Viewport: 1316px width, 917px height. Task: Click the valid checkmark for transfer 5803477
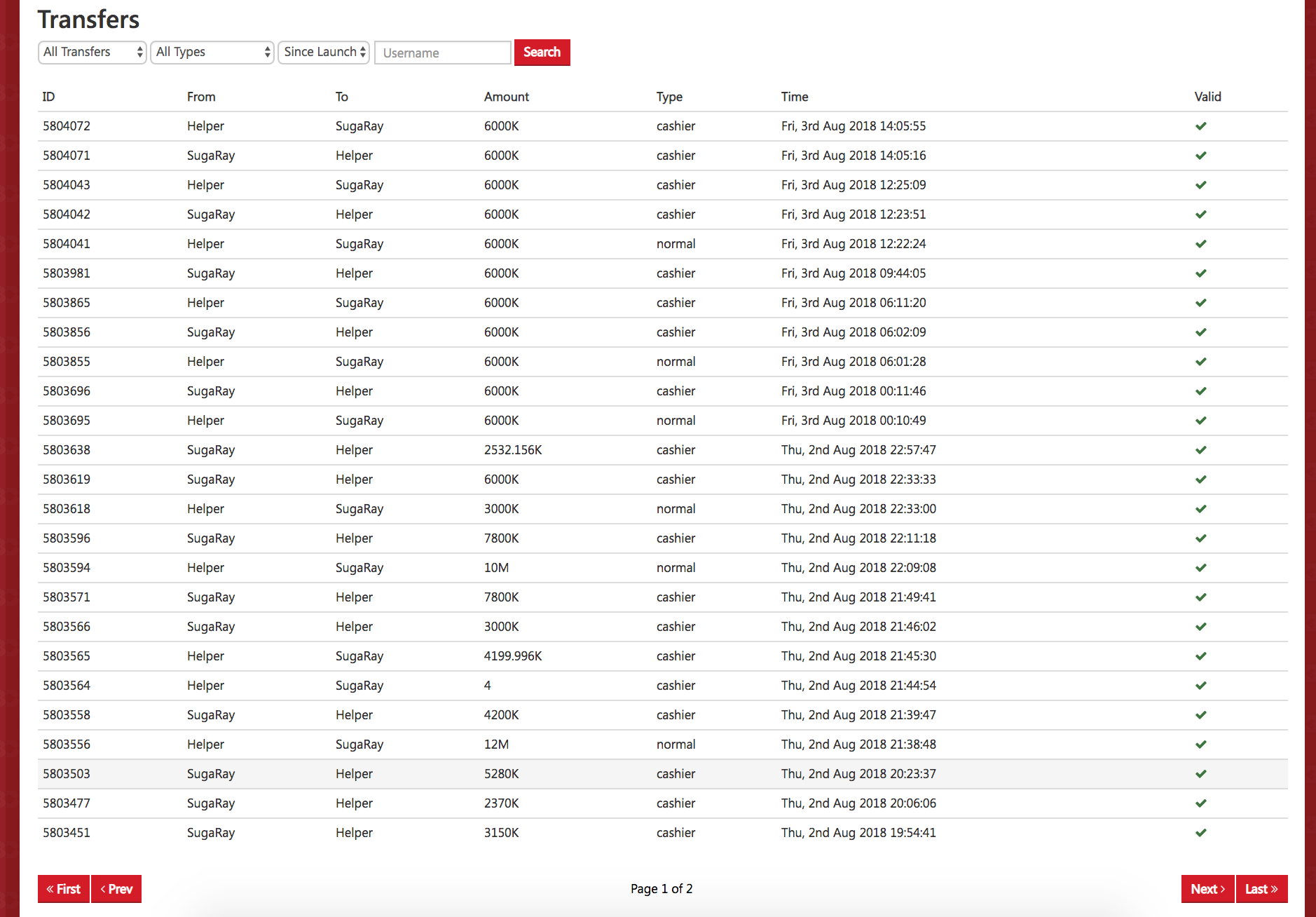pyautogui.click(x=1201, y=803)
